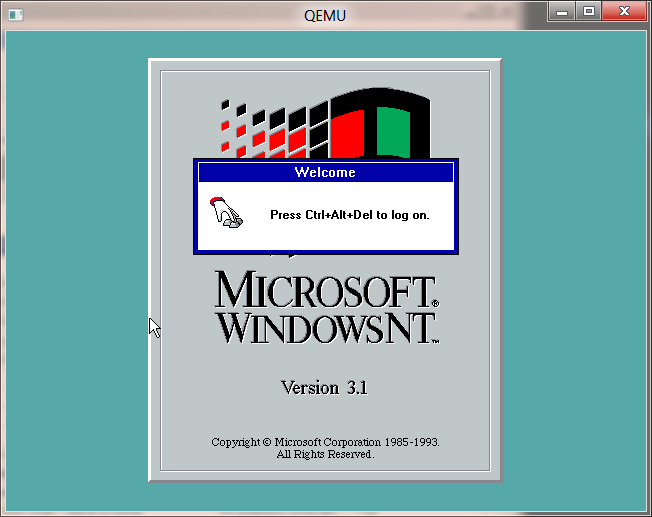Close the QEMU window
This screenshot has width=652, height=517.
tap(624, 11)
